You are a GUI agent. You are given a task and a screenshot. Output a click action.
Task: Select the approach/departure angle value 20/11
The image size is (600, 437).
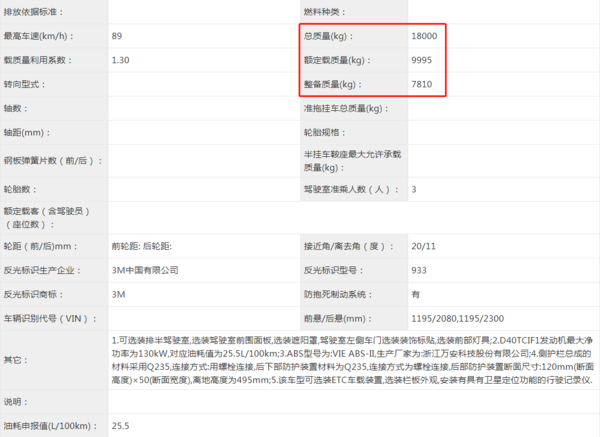click(x=423, y=246)
